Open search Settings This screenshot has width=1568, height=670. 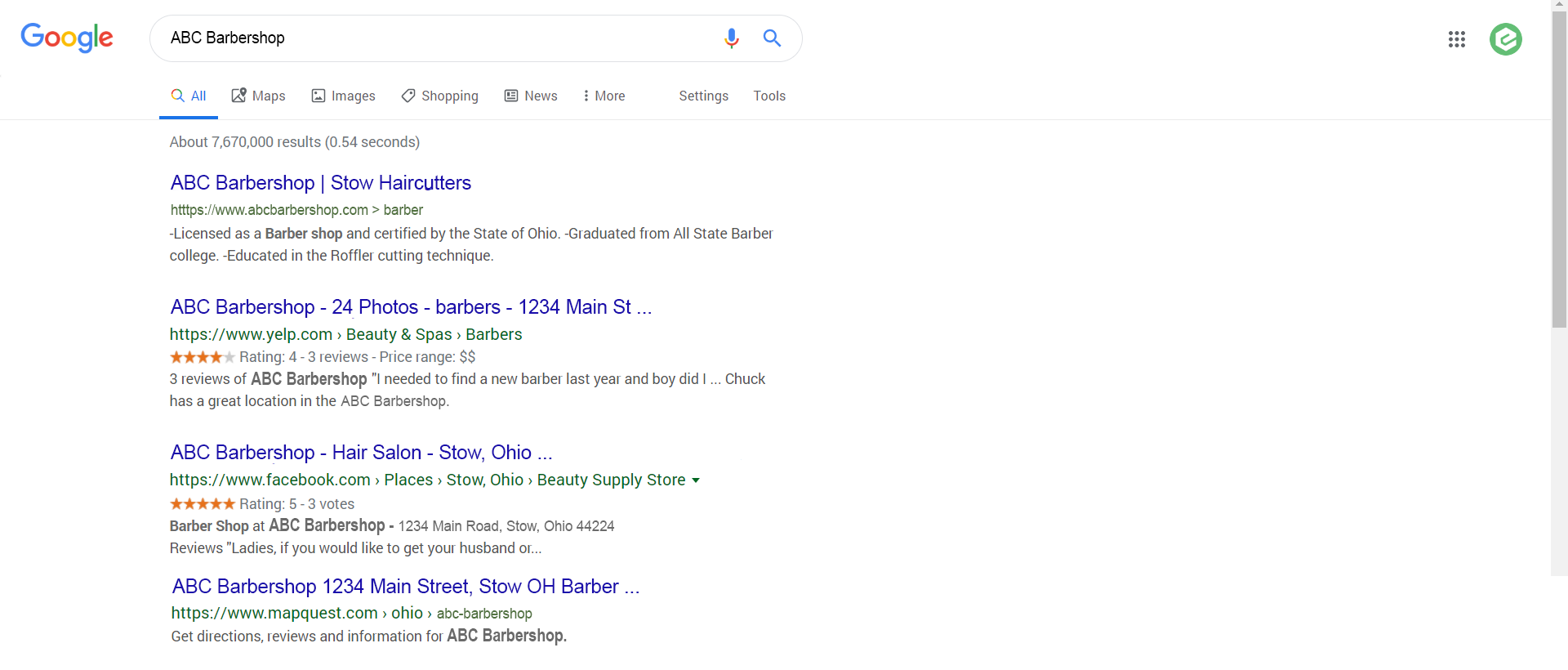(704, 96)
